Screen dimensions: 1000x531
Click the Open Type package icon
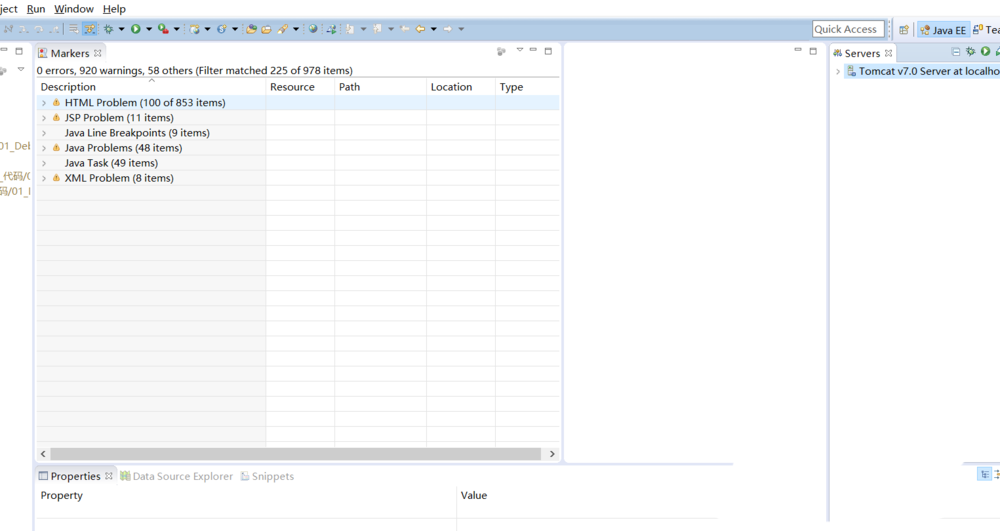tap(251, 29)
